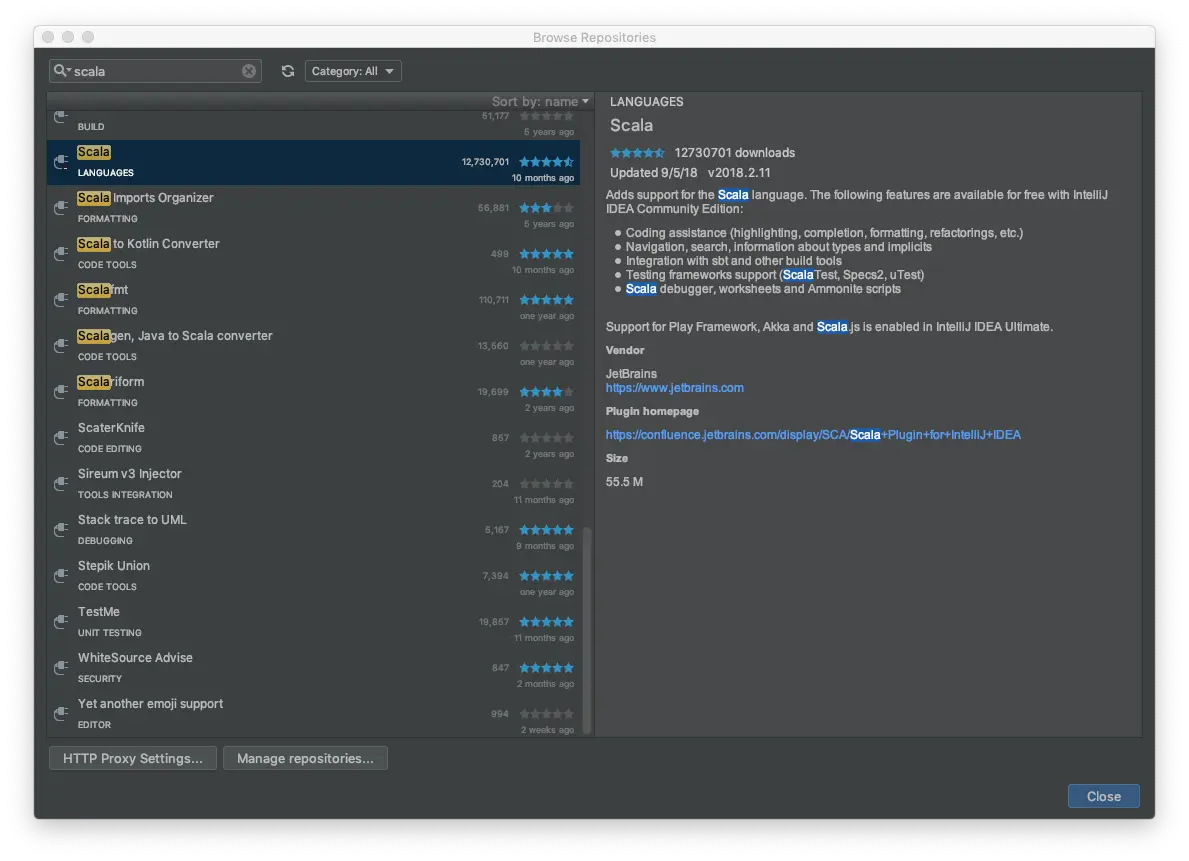
Task: Click plugin icon beside Scalagen converter
Action: click(x=61, y=345)
